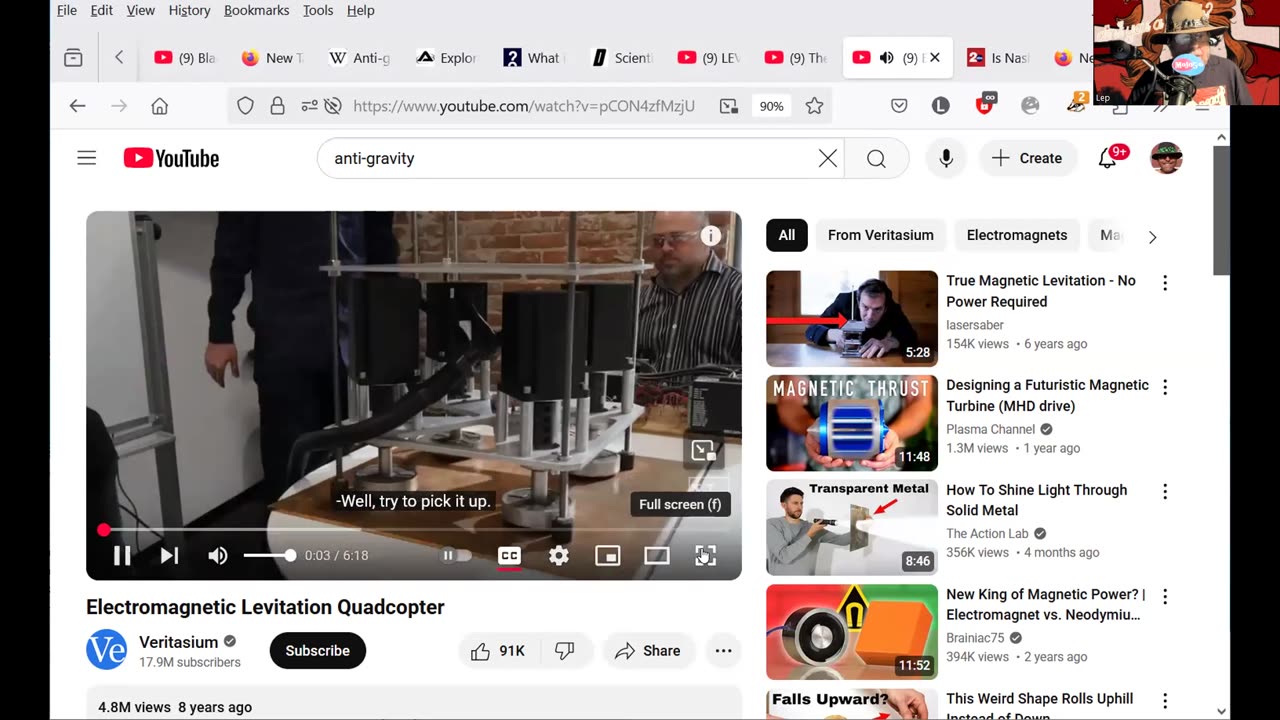Open the Veritasium channel avatar
Image resolution: width=1280 pixels, height=720 pixels.
point(106,650)
